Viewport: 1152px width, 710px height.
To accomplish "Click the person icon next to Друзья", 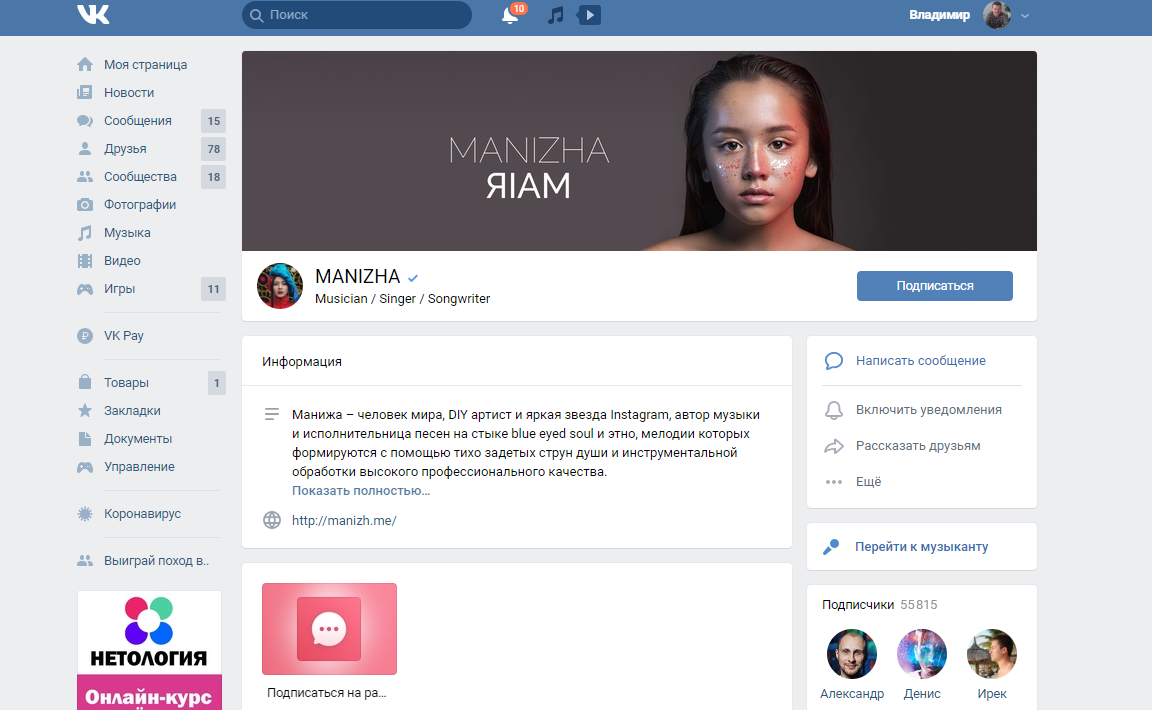I will click(x=85, y=148).
